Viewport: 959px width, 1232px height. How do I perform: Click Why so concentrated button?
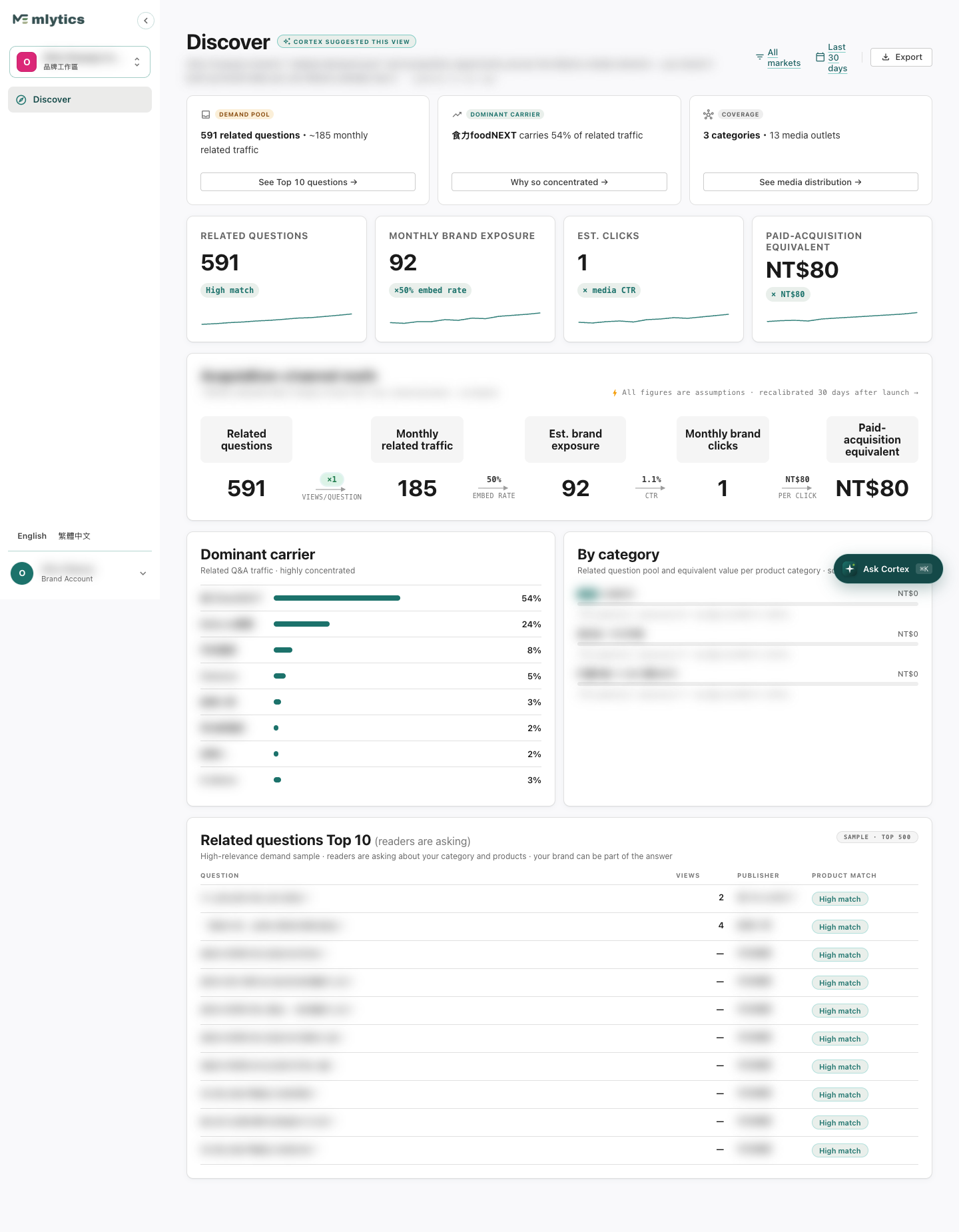pyautogui.click(x=559, y=182)
